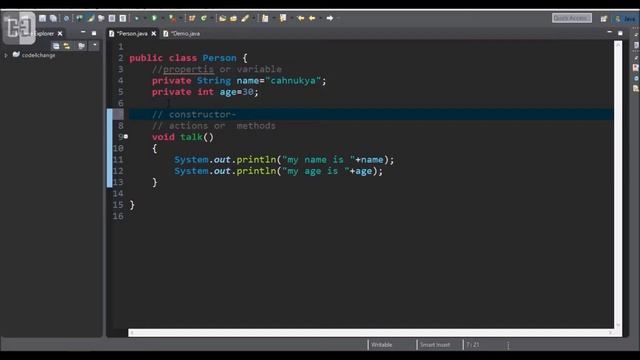Click the Debug bug icon
Viewport: 640px width, 360px height.
click(137, 18)
